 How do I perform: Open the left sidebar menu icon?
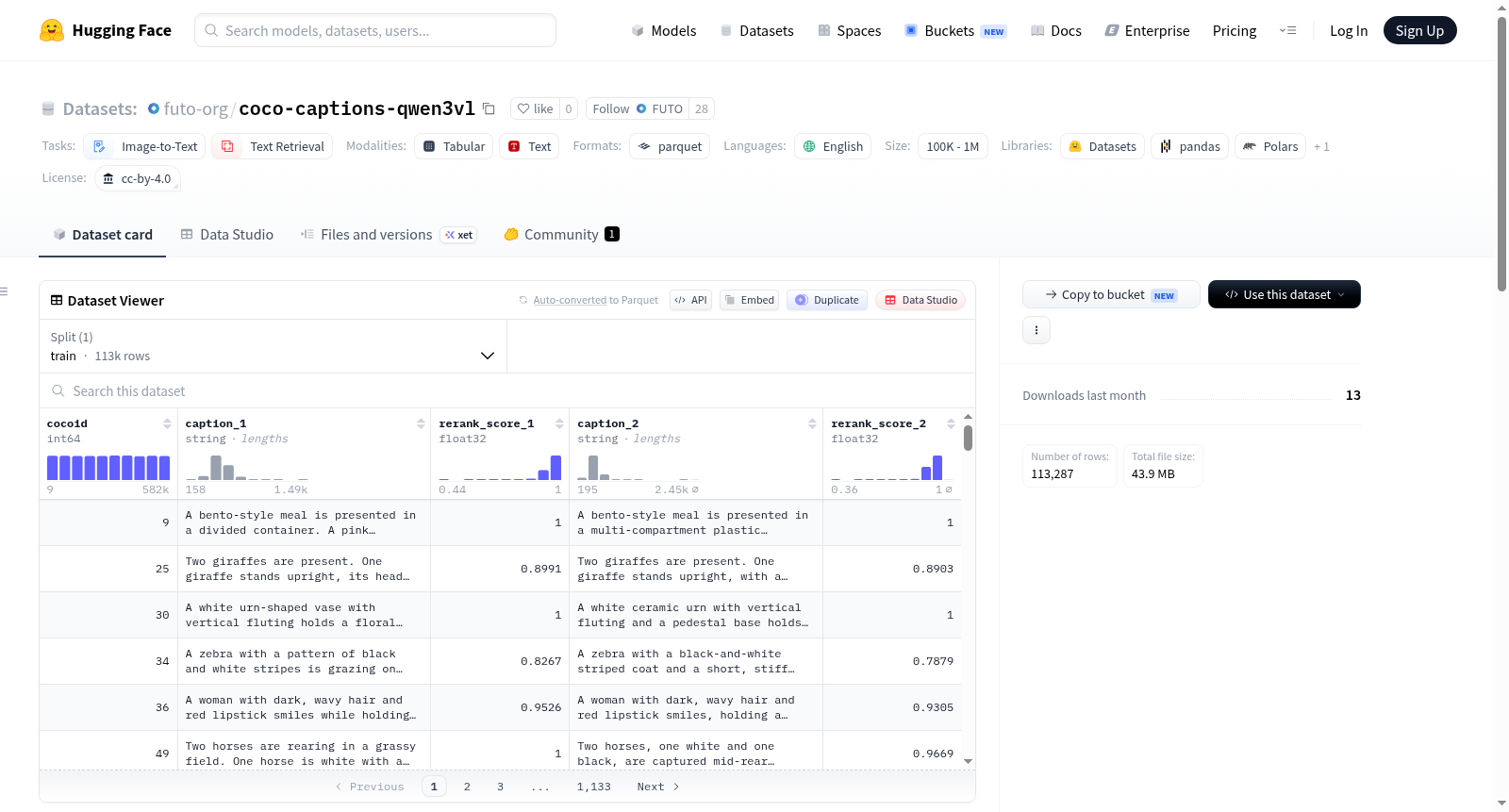pyautogui.click(x=4, y=291)
